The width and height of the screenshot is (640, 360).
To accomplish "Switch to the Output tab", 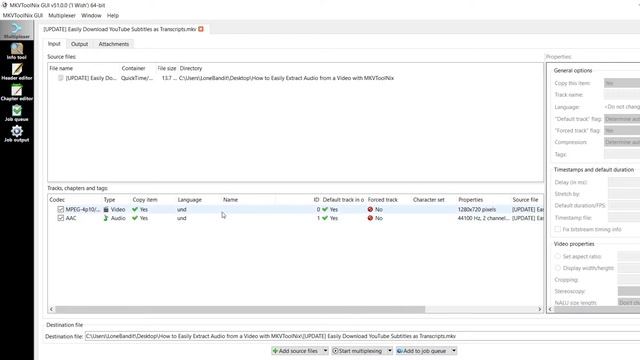I will click(79, 44).
